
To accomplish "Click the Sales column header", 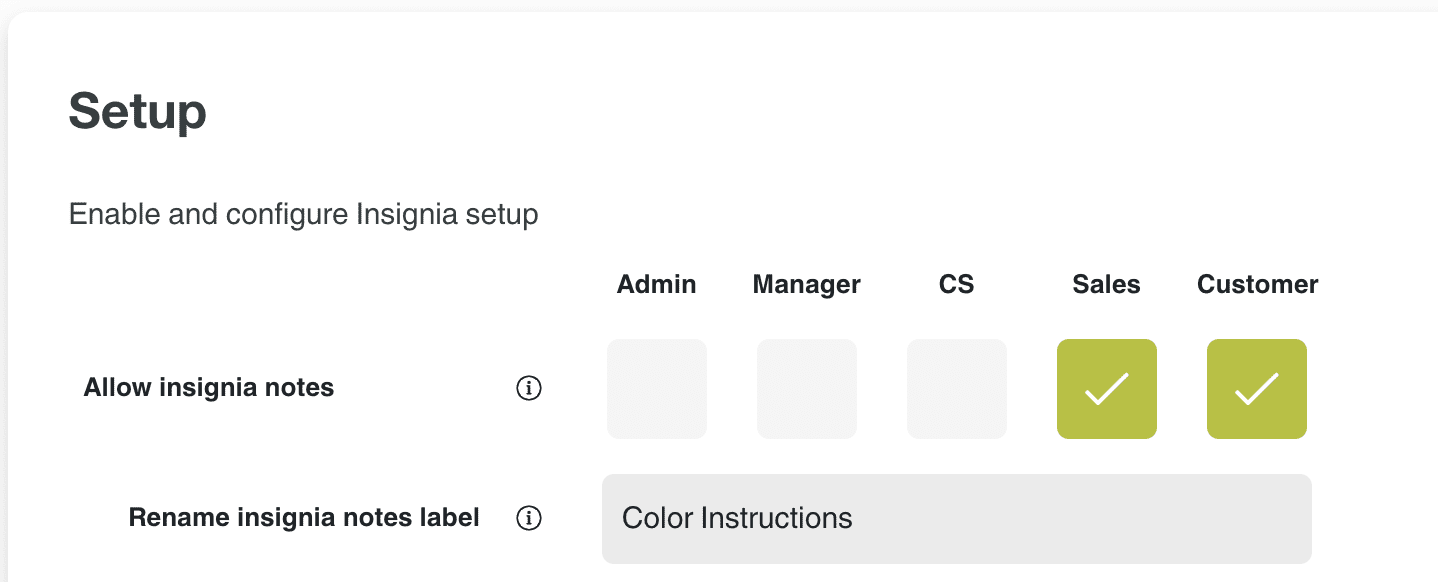I will click(x=1107, y=284).
